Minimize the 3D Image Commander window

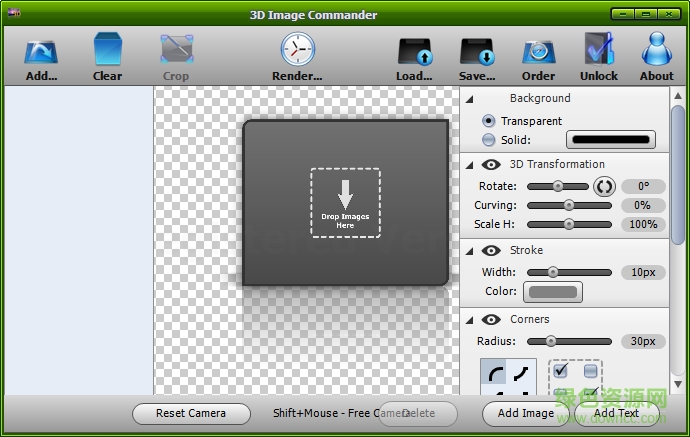(623, 14)
